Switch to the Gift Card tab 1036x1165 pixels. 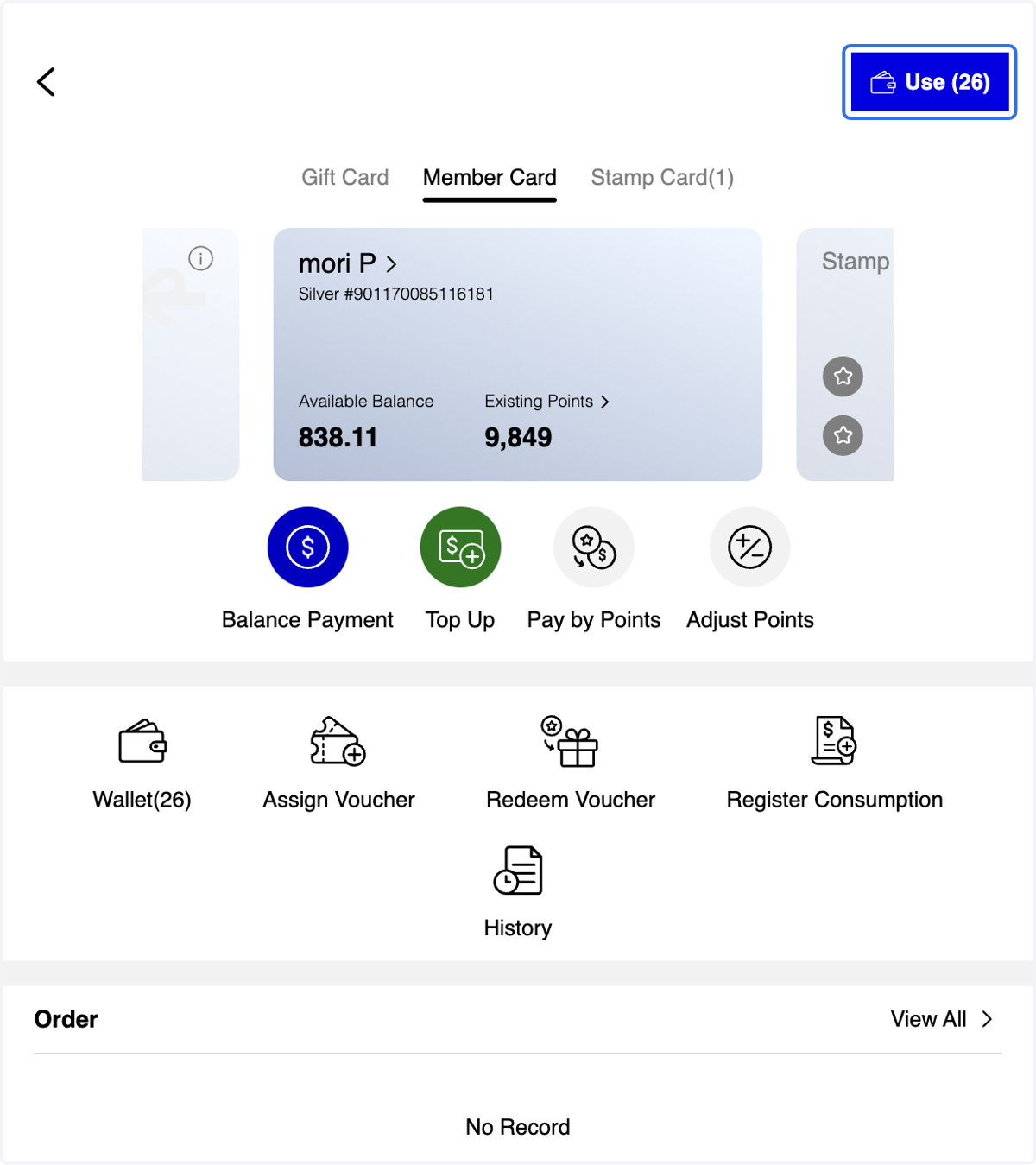pos(344,177)
